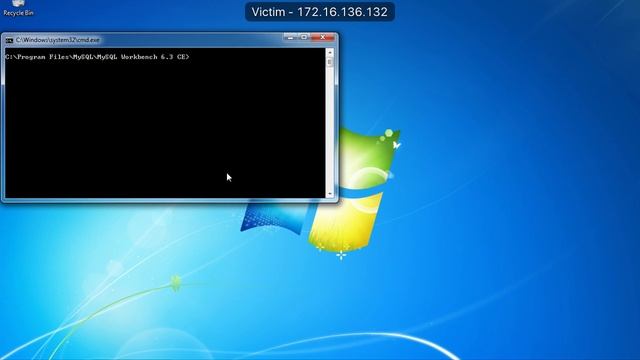Click the command prompt path line

[x=97, y=57]
